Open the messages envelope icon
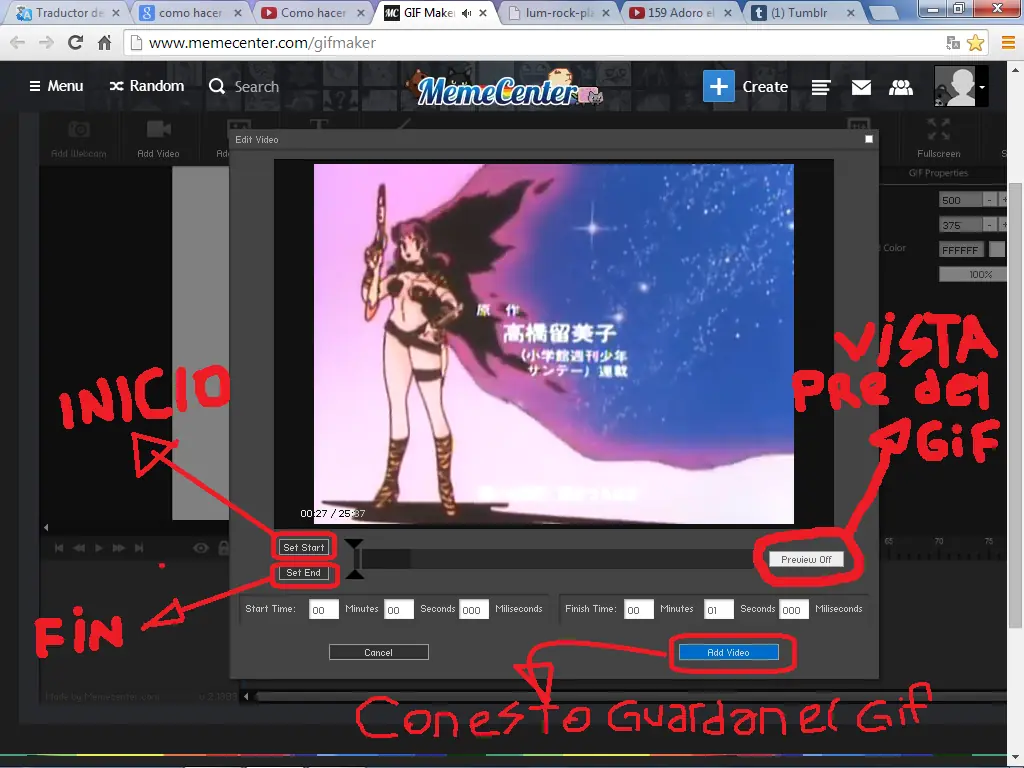Viewport: 1024px width, 768px height. coord(861,87)
